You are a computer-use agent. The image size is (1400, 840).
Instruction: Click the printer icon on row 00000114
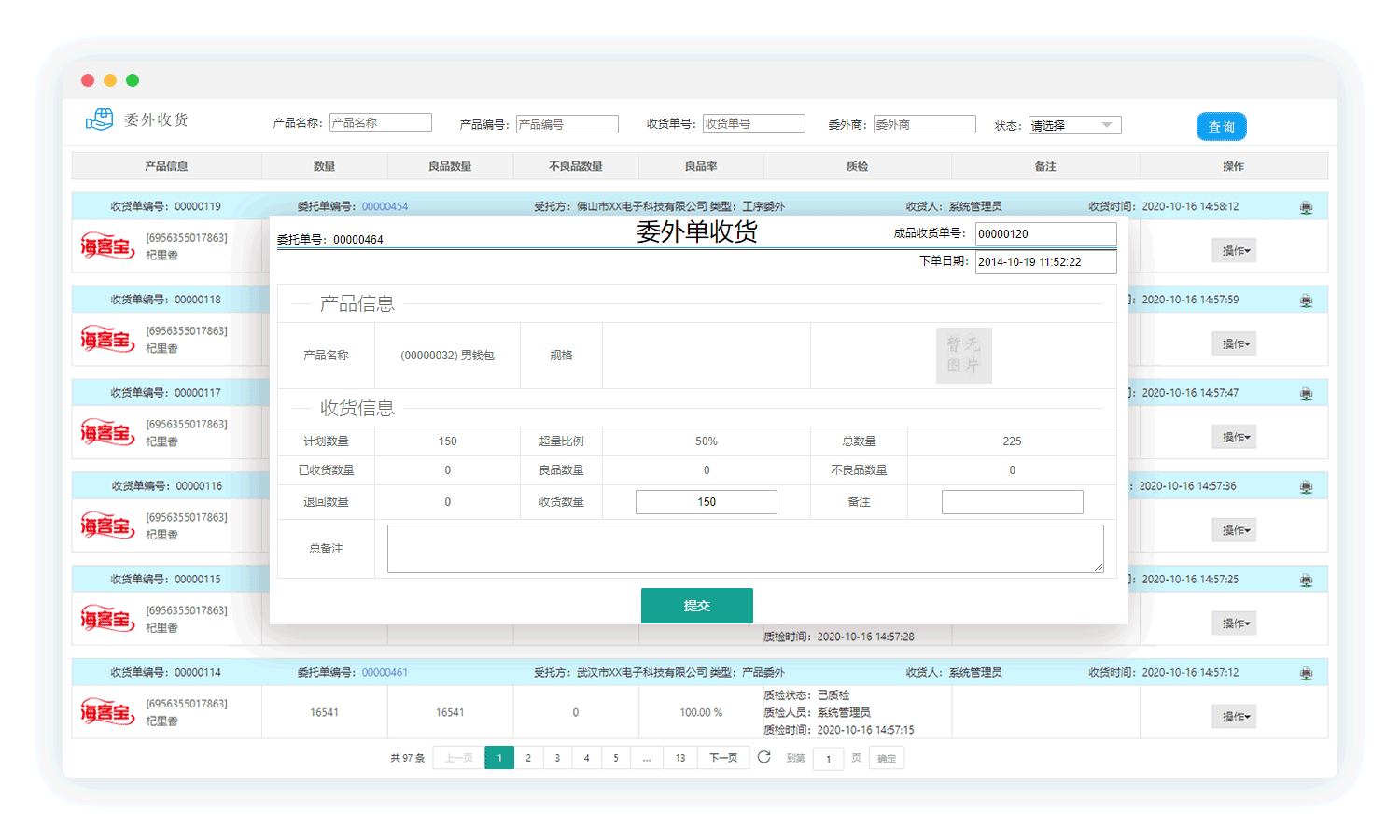click(1306, 673)
